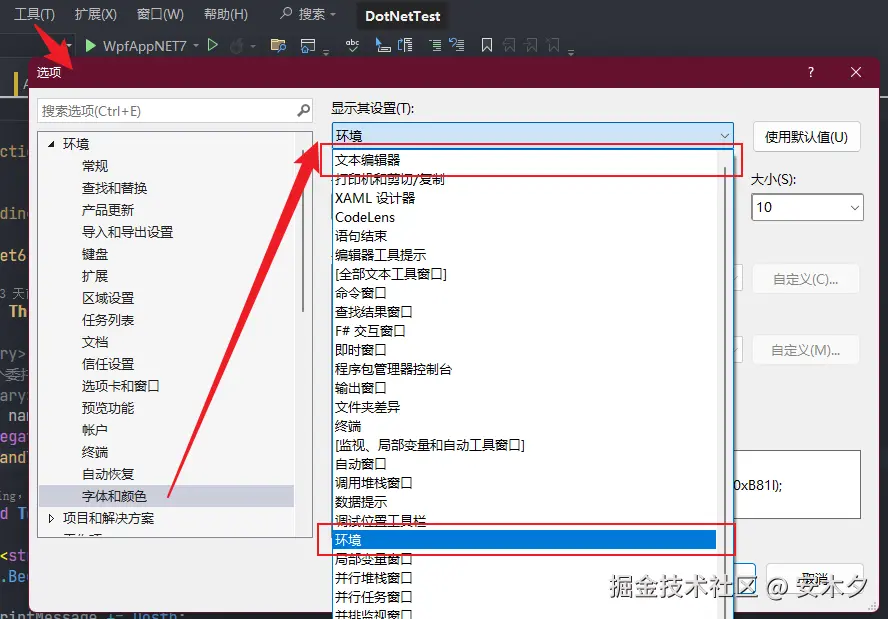Click magnifier icon in options search box
The height and width of the screenshot is (619, 888).
[304, 110]
